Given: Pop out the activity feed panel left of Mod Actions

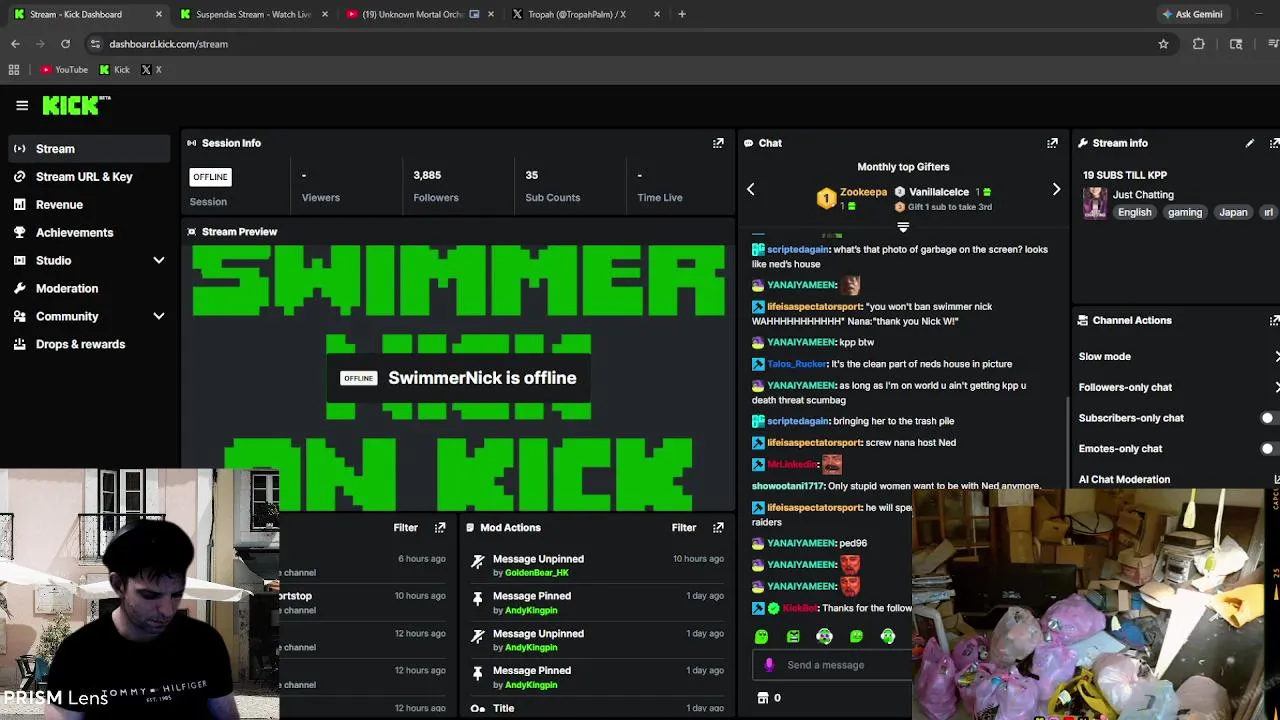Looking at the screenshot, I should point(440,527).
